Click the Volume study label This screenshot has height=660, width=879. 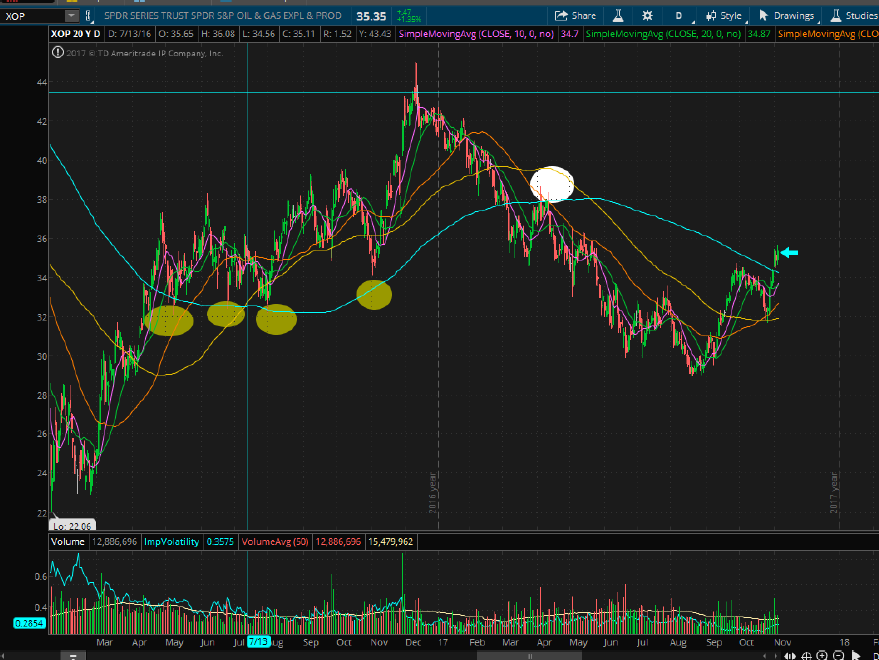click(x=68, y=542)
